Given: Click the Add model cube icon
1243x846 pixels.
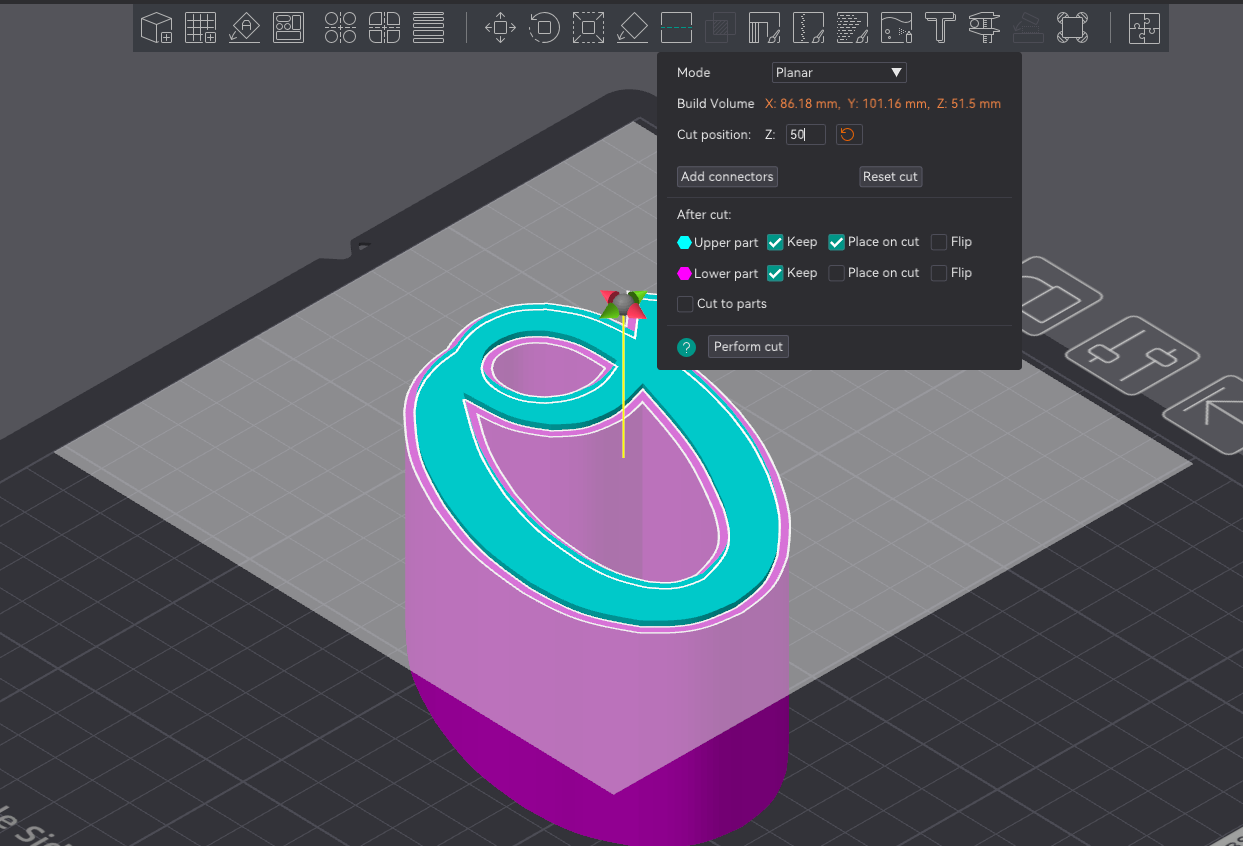Looking at the screenshot, I should click(x=156, y=27).
